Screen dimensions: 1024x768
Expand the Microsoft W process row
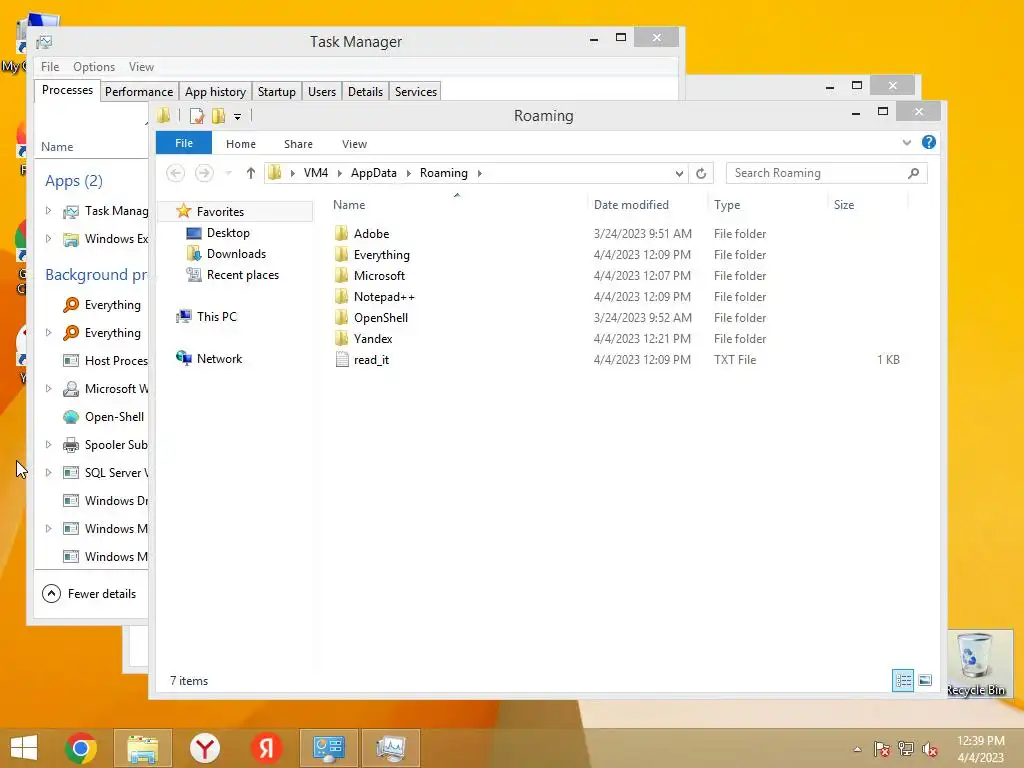point(48,388)
